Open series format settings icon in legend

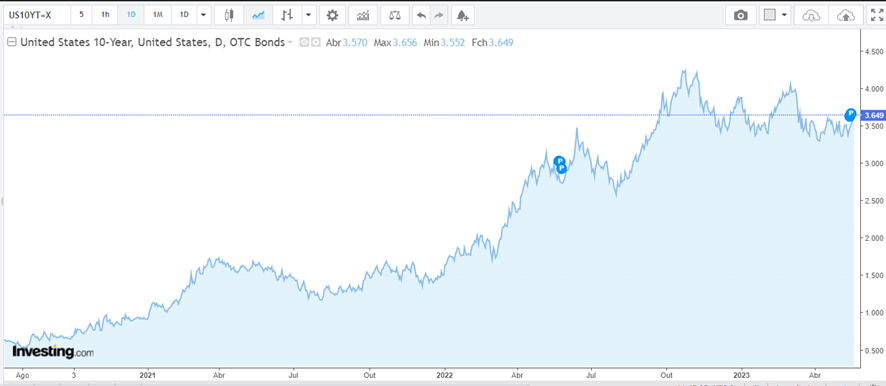[x=315, y=42]
